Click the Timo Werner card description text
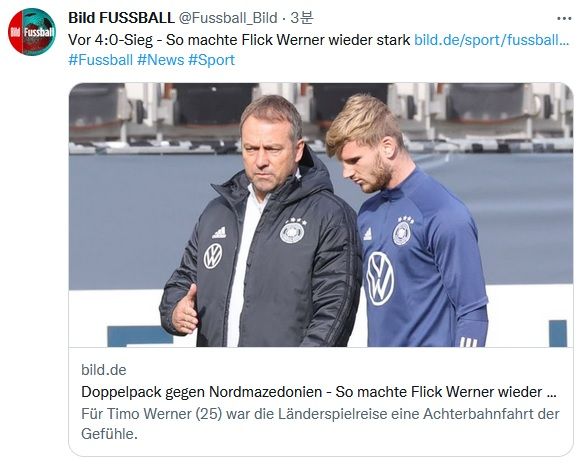This screenshot has width=581, height=468. (x=320, y=424)
